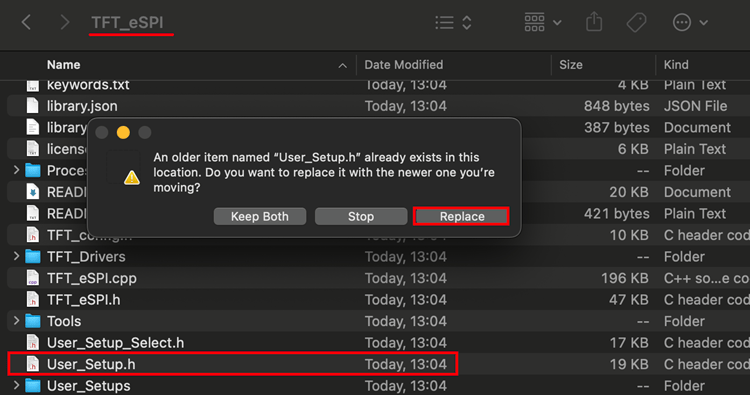The image size is (750, 395).
Task: Expand the Tools folder arrow
Action: coord(16,321)
